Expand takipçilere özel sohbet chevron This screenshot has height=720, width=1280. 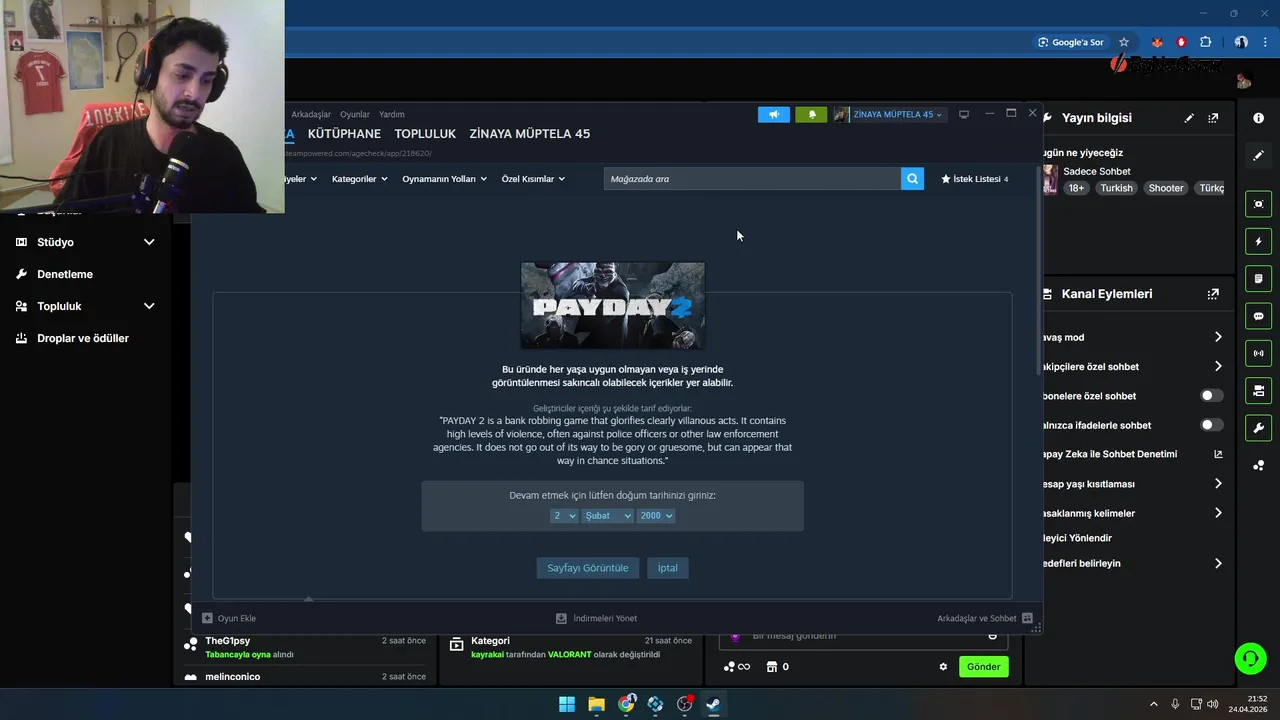pyautogui.click(x=1218, y=366)
